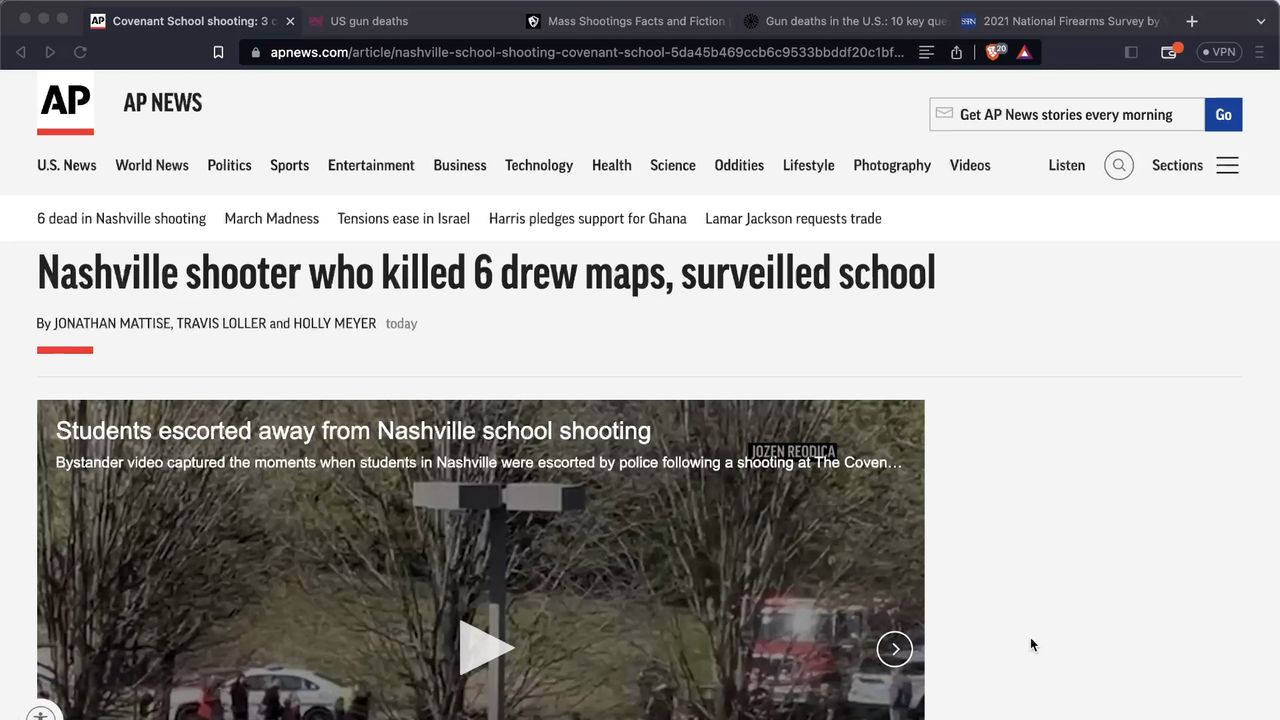Expand the Sections hamburger menu
Image resolution: width=1280 pixels, height=720 pixels.
1227,165
